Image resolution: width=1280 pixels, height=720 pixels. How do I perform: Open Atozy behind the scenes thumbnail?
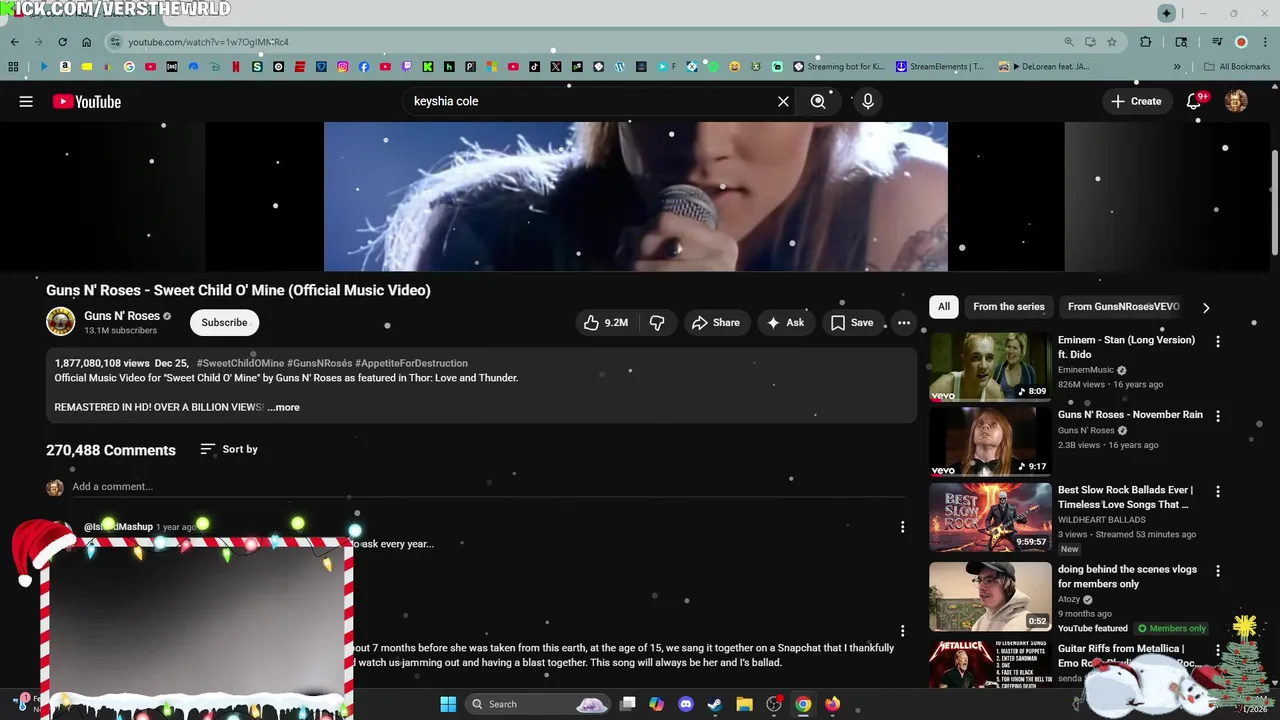[990, 597]
